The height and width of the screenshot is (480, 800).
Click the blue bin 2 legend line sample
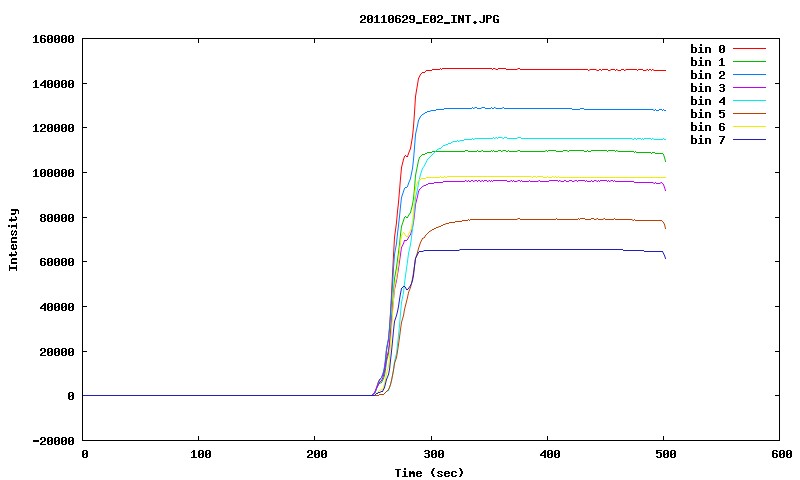coord(749,74)
